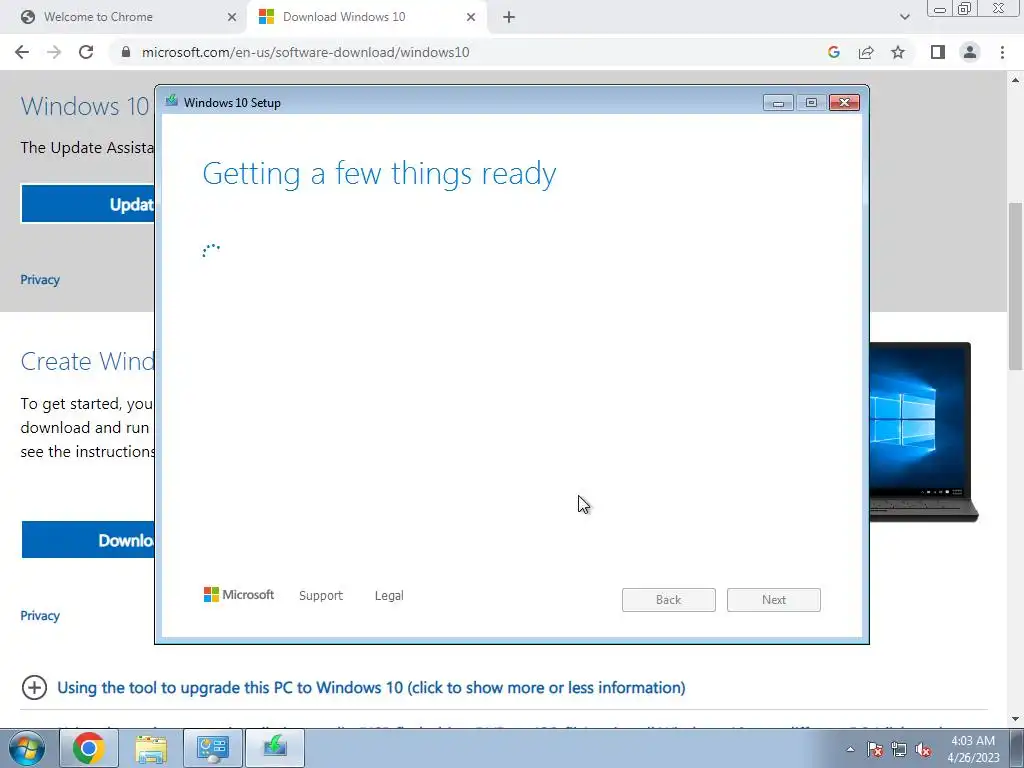Open the Windows Start menu orb
Screen dimensions: 1024x768
point(27,748)
